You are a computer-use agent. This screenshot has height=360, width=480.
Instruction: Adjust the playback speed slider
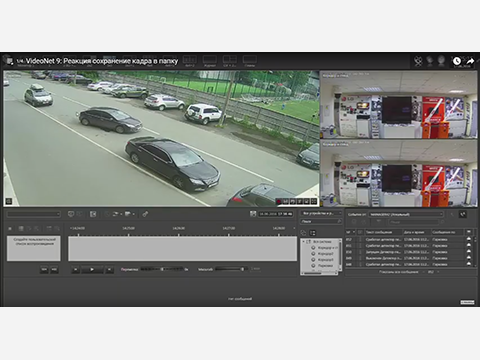click(162, 269)
